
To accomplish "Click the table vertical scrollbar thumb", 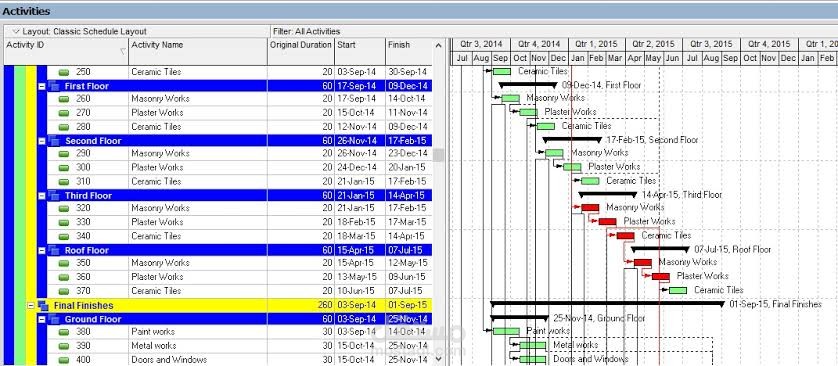I will point(439,155).
